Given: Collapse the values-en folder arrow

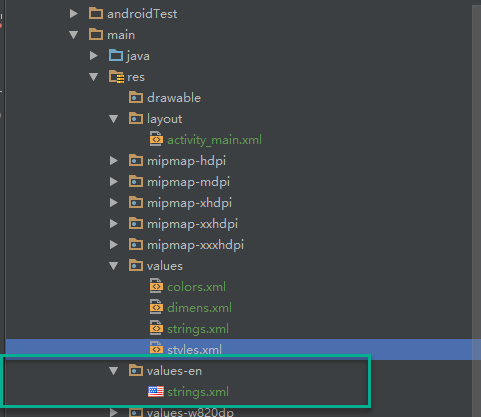Looking at the screenshot, I should (114, 371).
